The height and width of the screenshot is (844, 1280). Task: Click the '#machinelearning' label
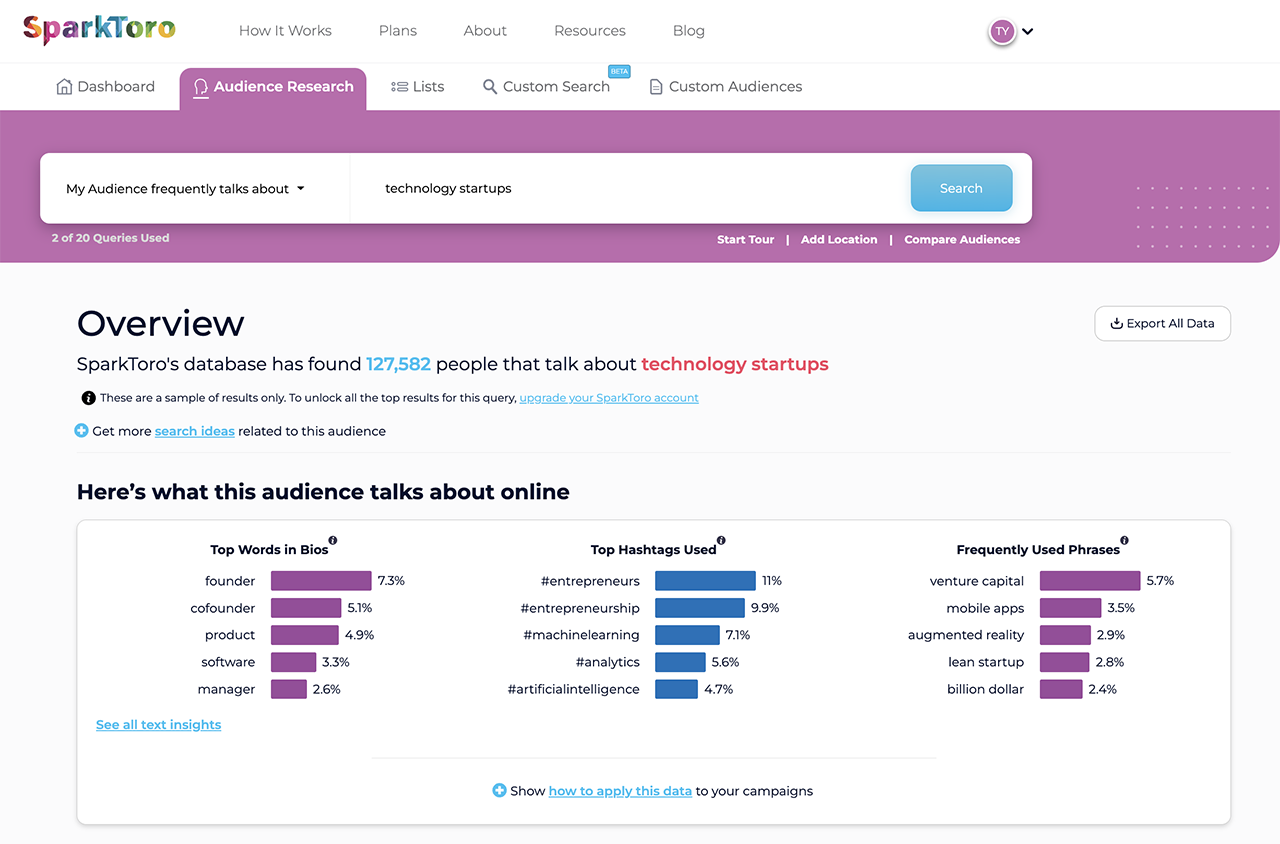[580, 635]
